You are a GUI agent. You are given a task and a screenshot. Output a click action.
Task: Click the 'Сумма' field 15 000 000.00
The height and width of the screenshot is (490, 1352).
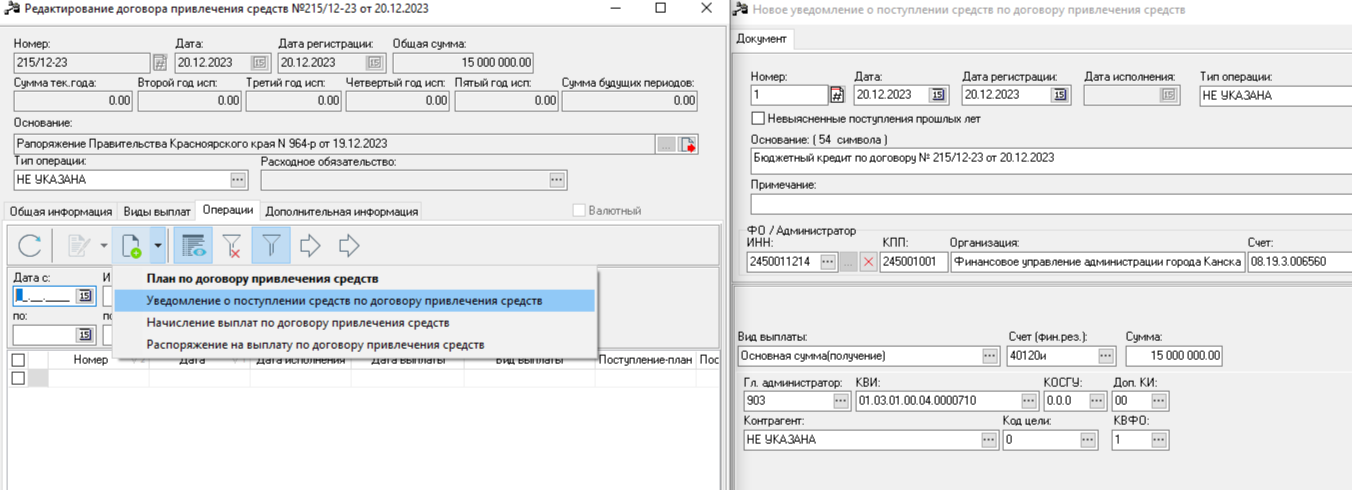1173,356
